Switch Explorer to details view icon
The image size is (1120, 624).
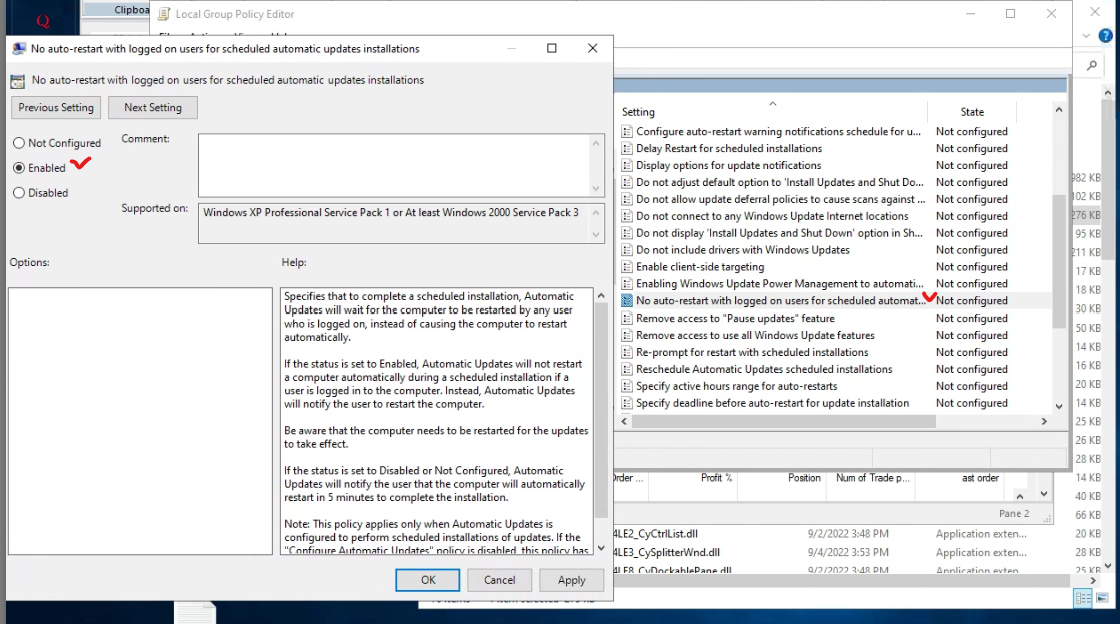click(1083, 598)
